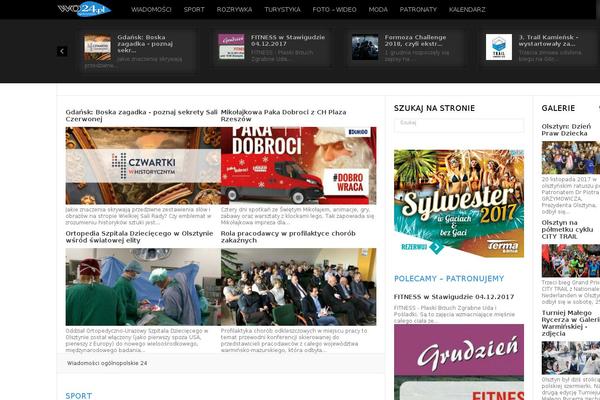This screenshot has height=400, width=600.
Task: Click the Galerie section heading
Action: [558, 108]
